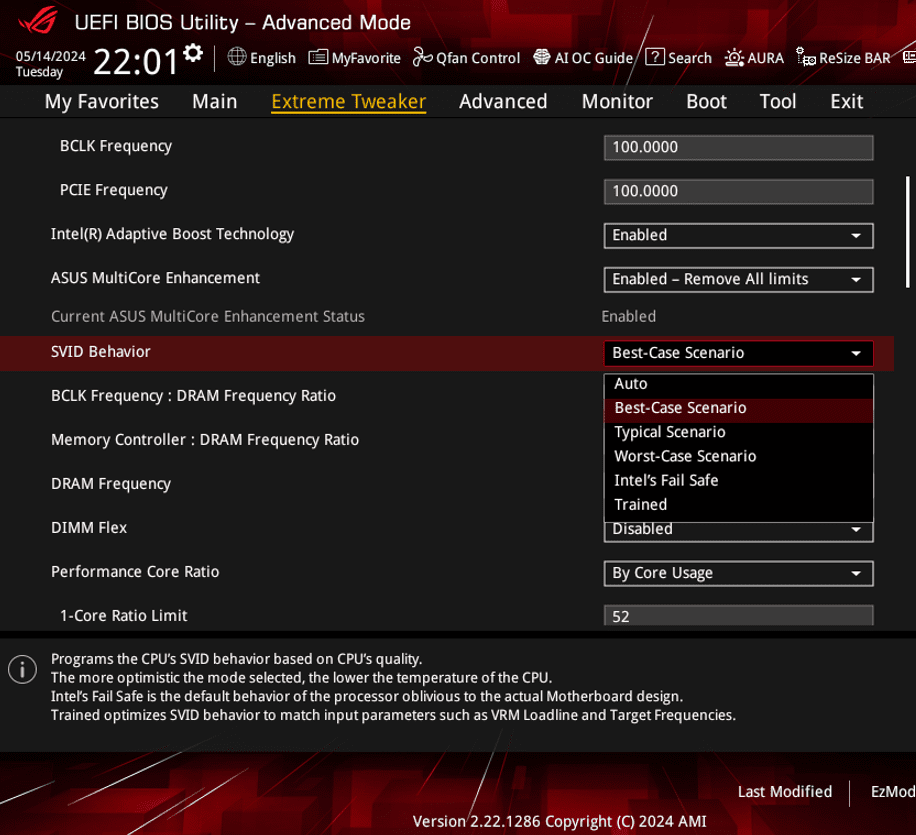The height and width of the screenshot is (835, 916).
Task: Click the MyFavorite list icon
Action: (318, 57)
